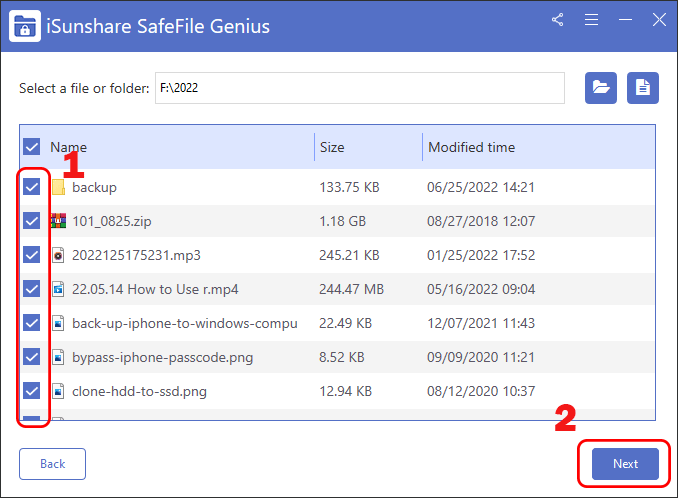Toggle the select-all checkbox beside Name
Screen dimensions: 678x498
pyautogui.click(x=32, y=147)
